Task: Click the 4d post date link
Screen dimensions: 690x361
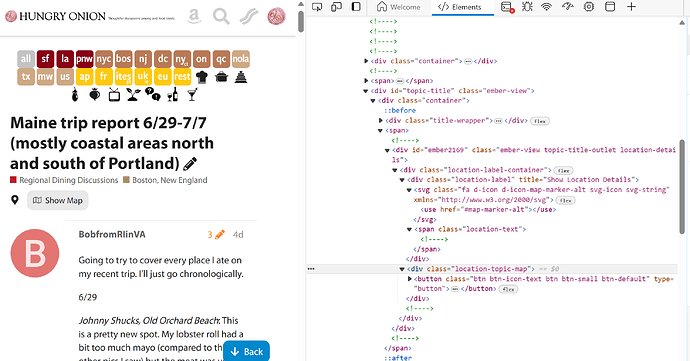Action: [238, 235]
